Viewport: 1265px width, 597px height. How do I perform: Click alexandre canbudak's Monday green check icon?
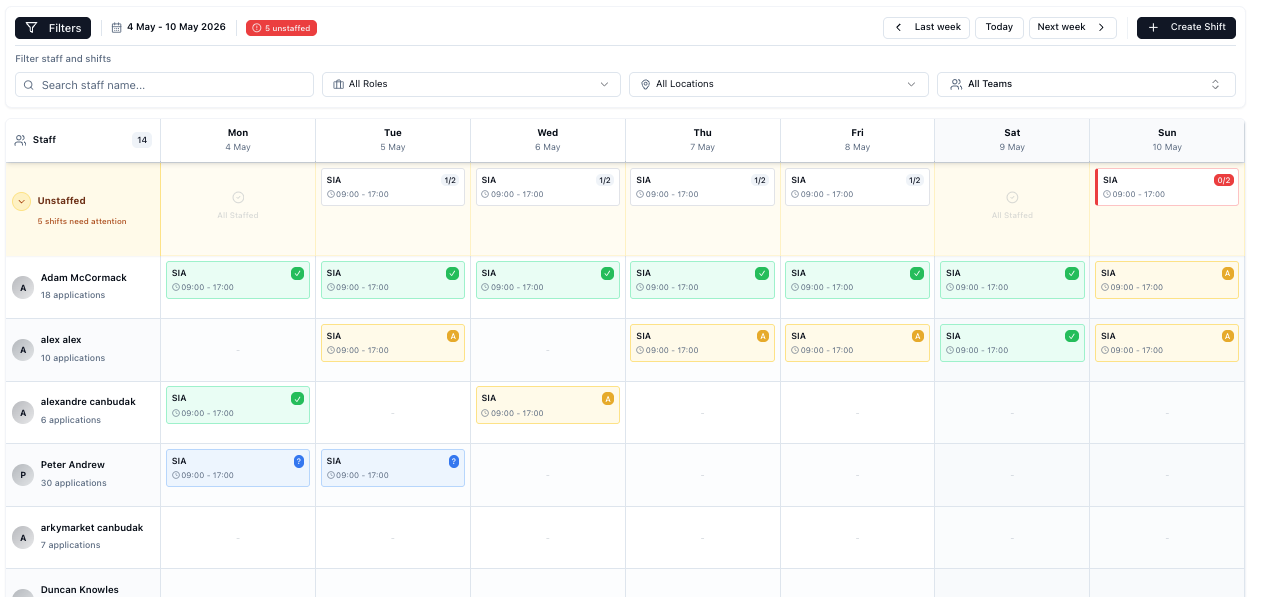point(297,398)
